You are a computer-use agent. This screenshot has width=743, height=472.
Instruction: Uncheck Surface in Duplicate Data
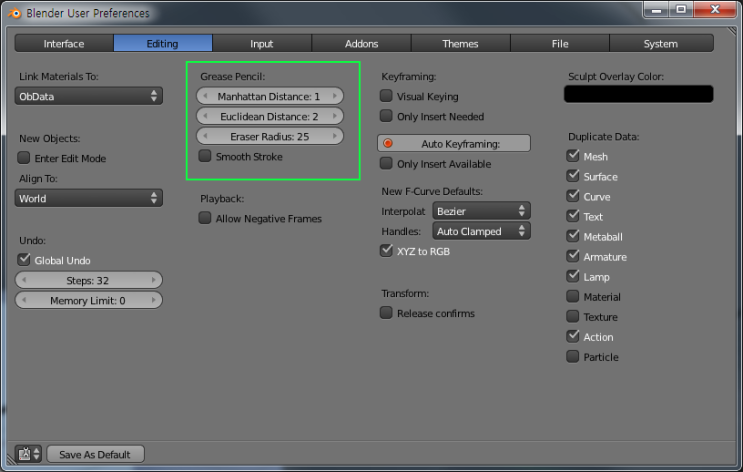click(x=573, y=176)
